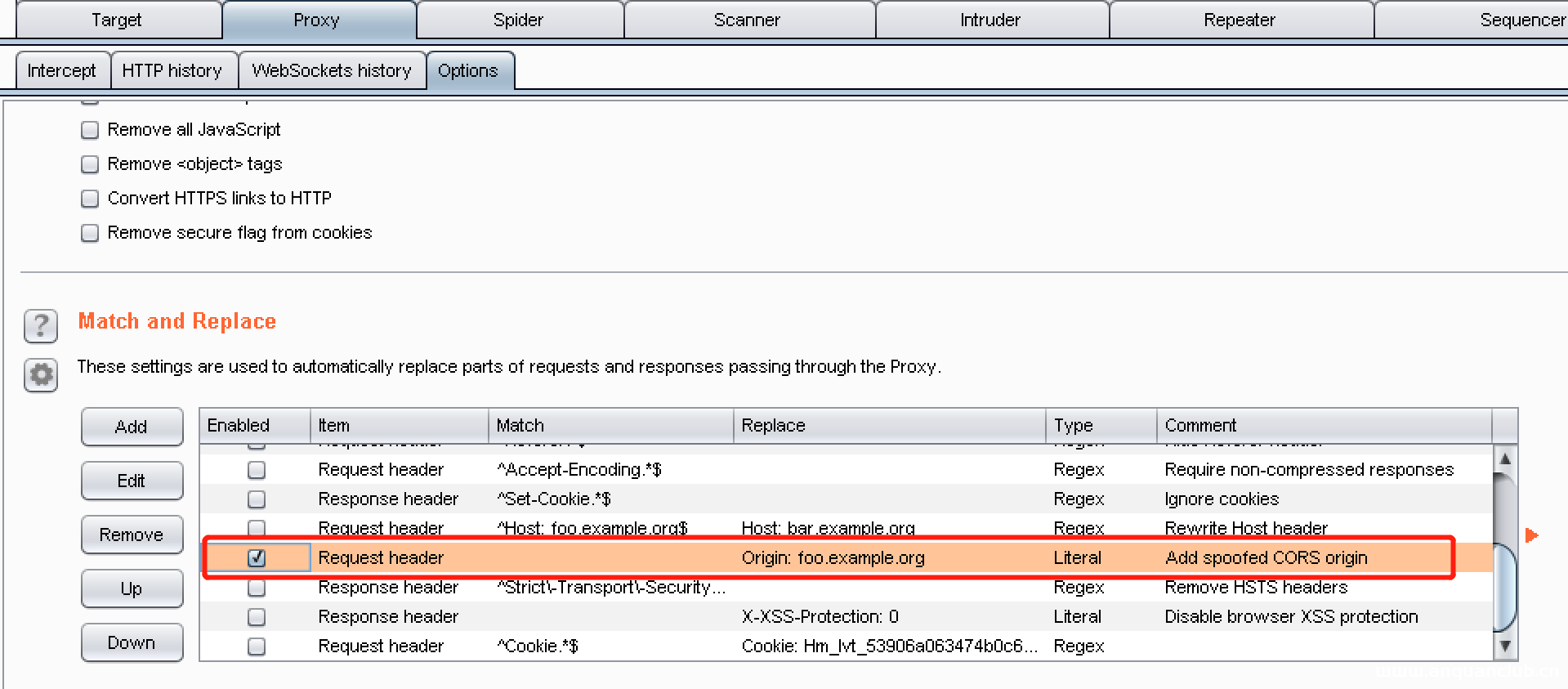Check Remove secure flag from cookies

tap(90, 233)
